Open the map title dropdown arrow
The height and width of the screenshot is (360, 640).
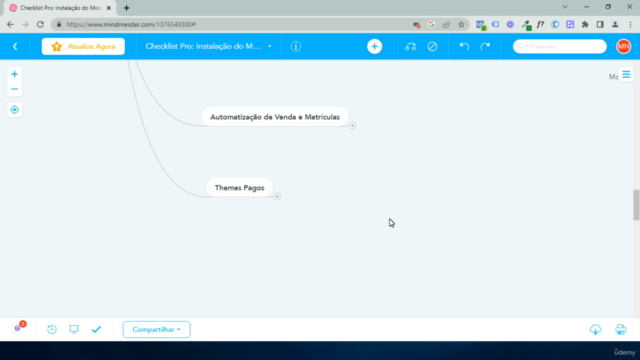pos(269,47)
